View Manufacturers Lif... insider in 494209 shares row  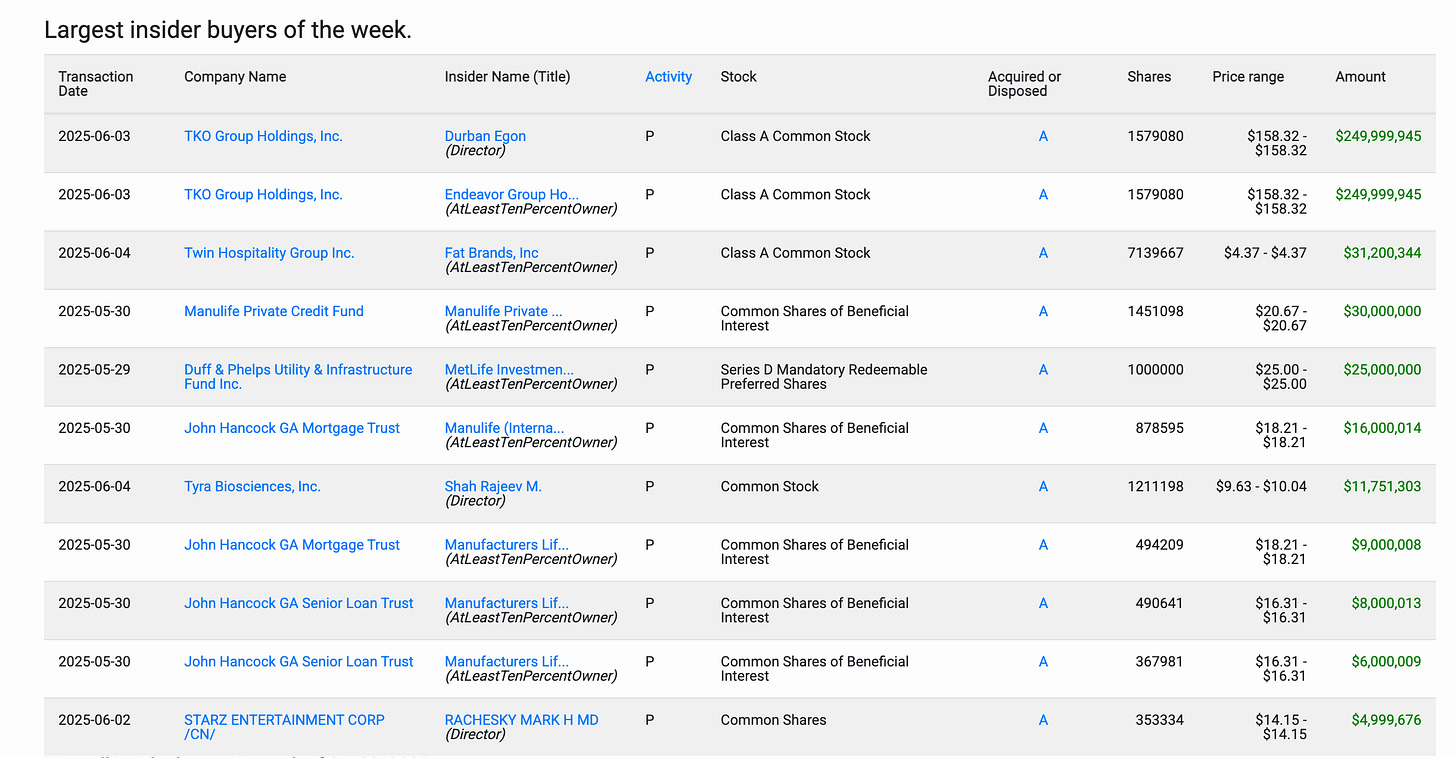click(x=507, y=545)
